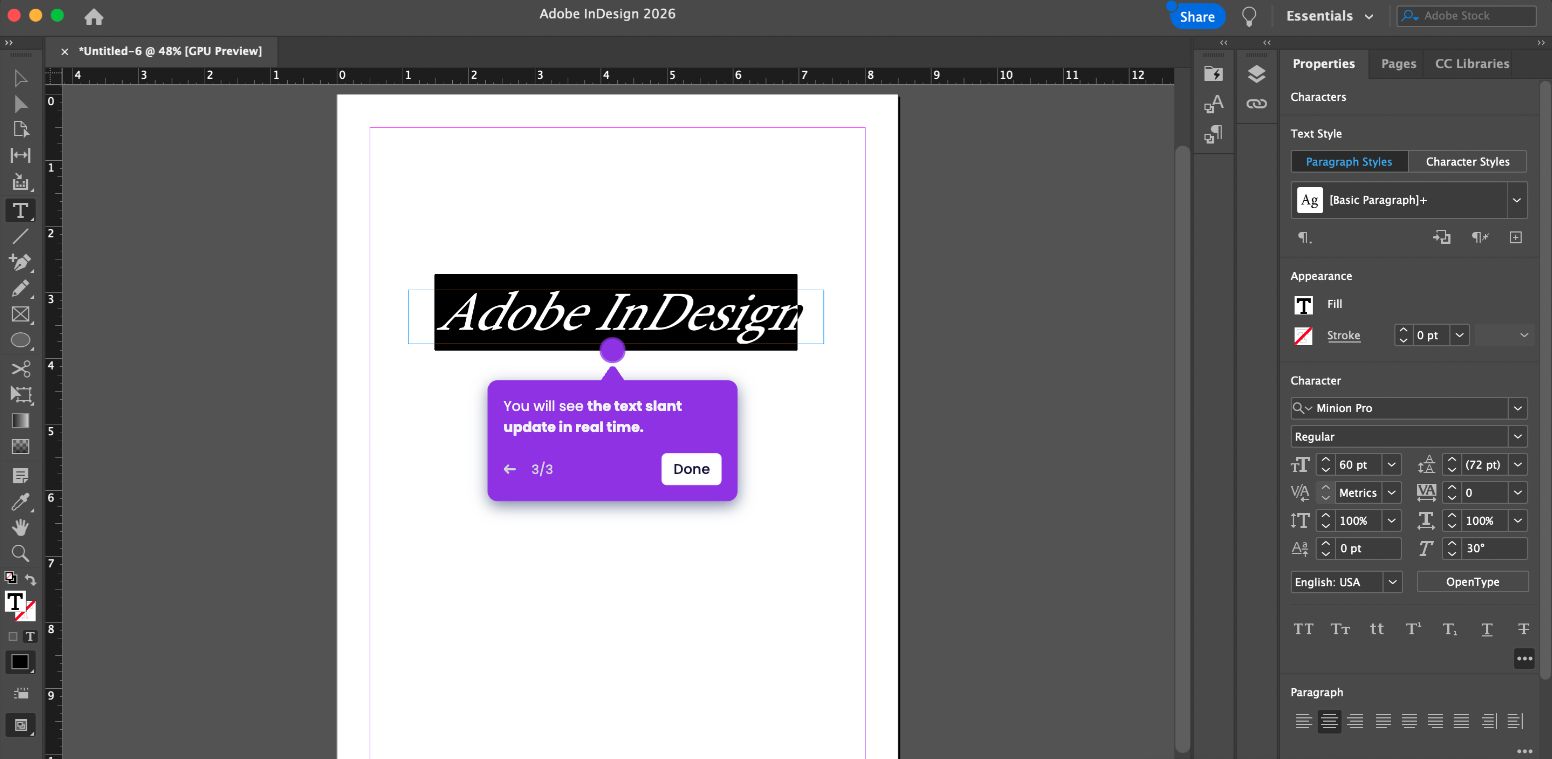Image resolution: width=1552 pixels, height=759 pixels.
Task: Select the Type tool
Action: [20, 210]
